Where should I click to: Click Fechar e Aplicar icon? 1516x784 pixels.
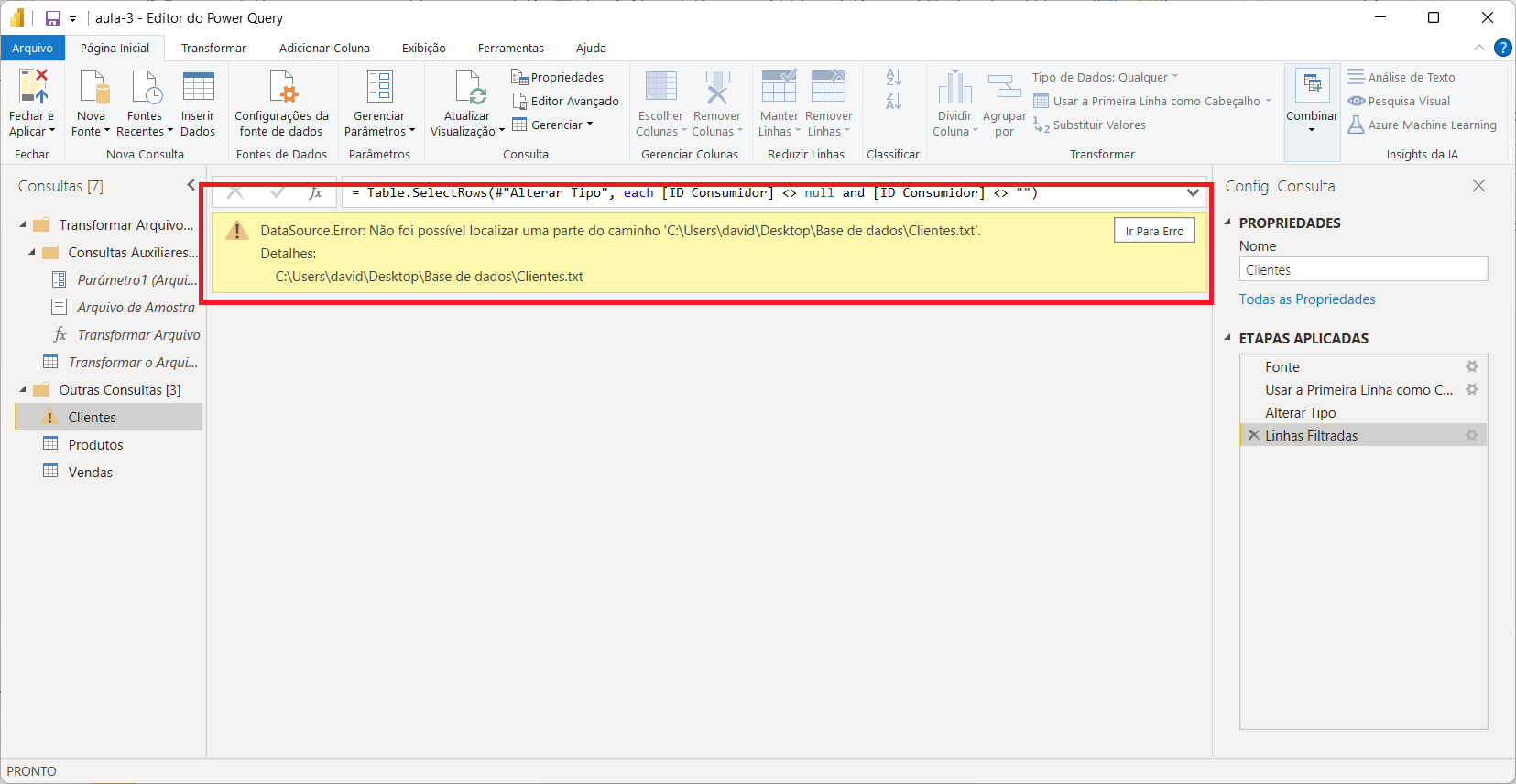33,87
